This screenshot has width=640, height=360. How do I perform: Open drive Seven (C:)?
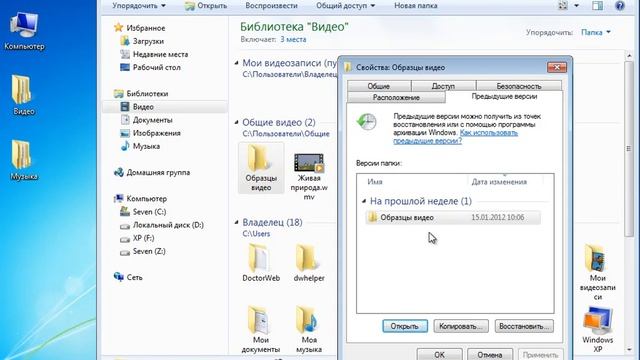click(x=149, y=212)
